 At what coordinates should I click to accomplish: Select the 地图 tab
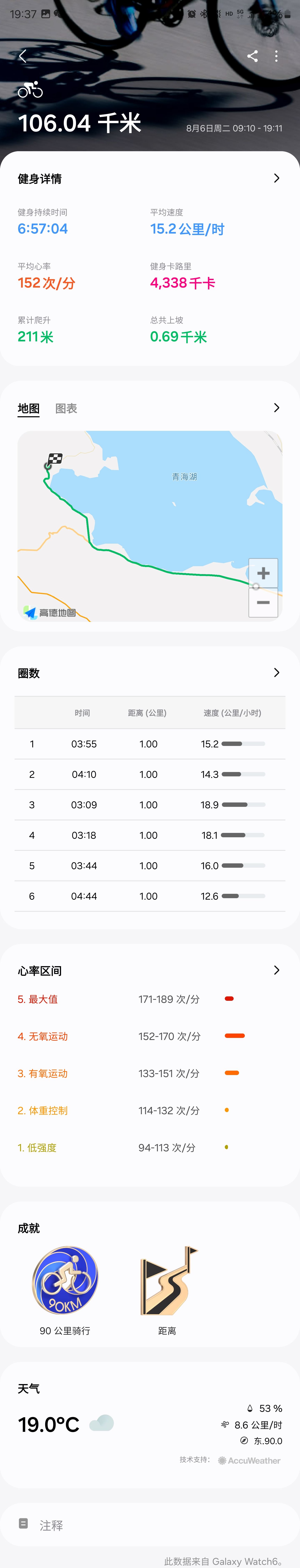(29, 409)
